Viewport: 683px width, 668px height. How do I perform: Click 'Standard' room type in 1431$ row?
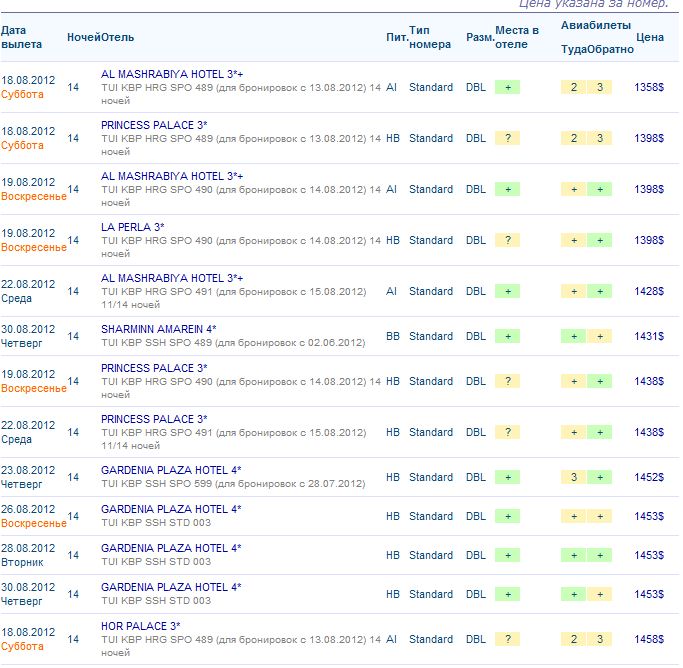431,336
